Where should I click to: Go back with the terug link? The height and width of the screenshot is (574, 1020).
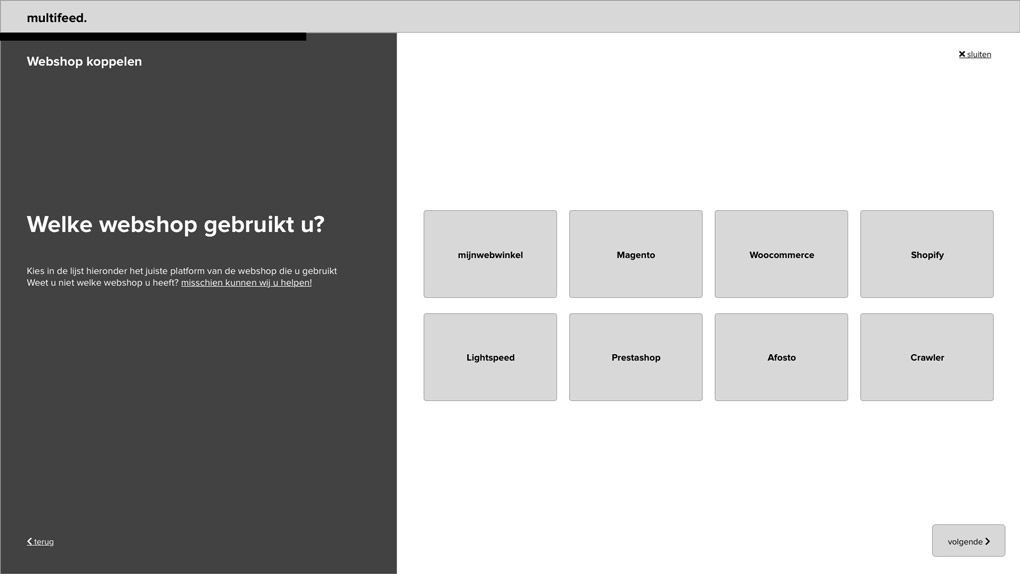coord(40,541)
